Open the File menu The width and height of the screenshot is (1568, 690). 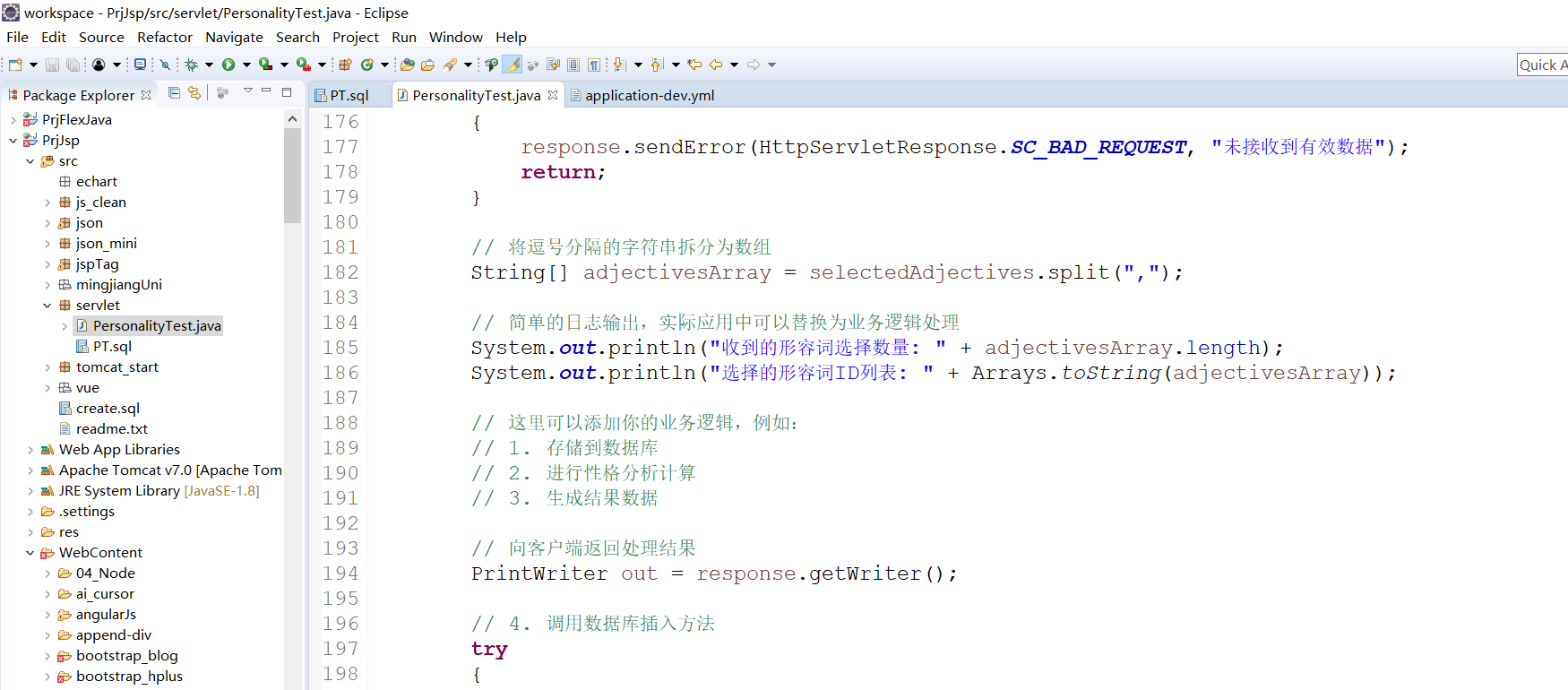tap(17, 37)
